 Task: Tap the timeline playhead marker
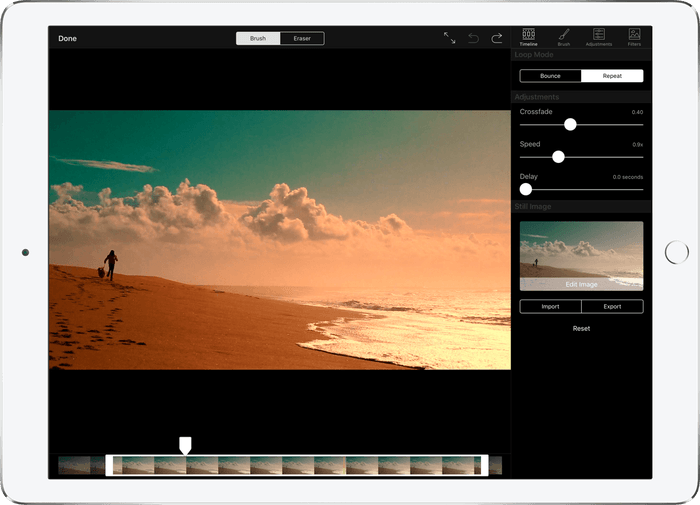click(185, 446)
